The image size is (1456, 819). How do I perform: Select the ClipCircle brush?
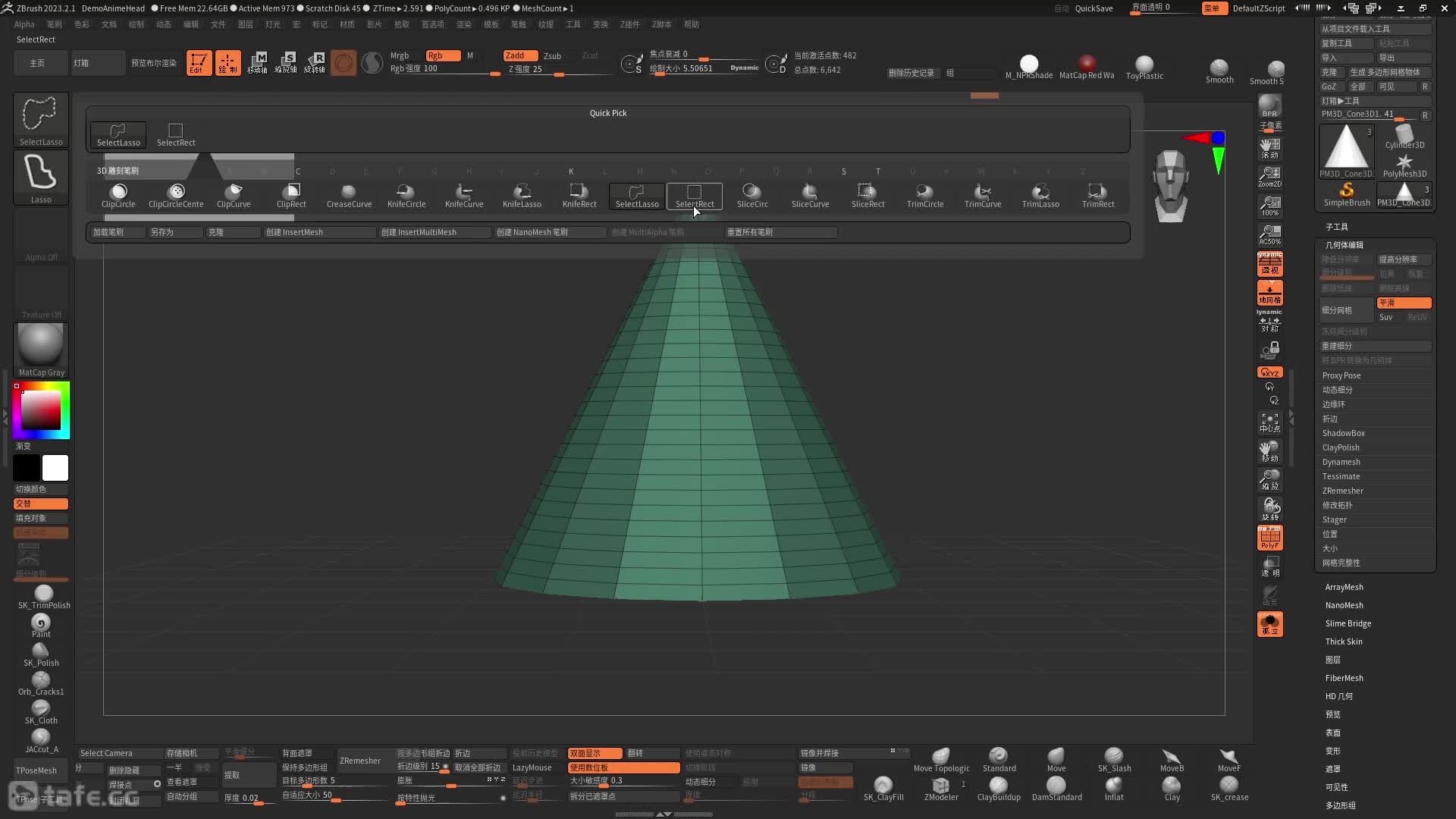[x=118, y=196]
